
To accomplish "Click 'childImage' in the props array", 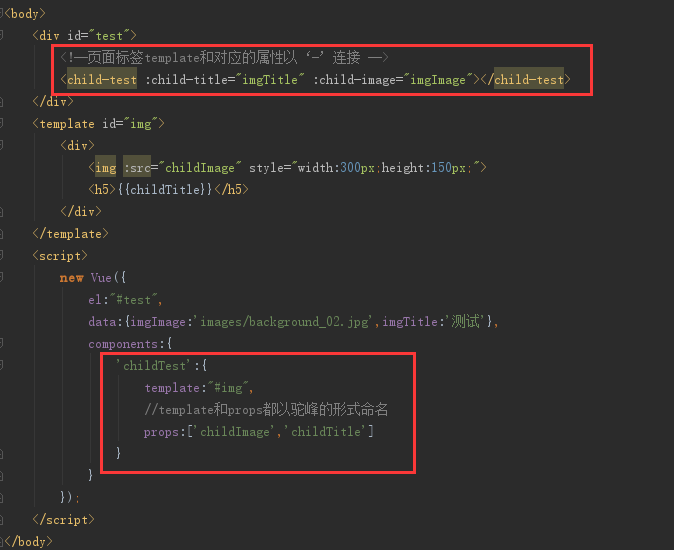I will tap(235, 431).
